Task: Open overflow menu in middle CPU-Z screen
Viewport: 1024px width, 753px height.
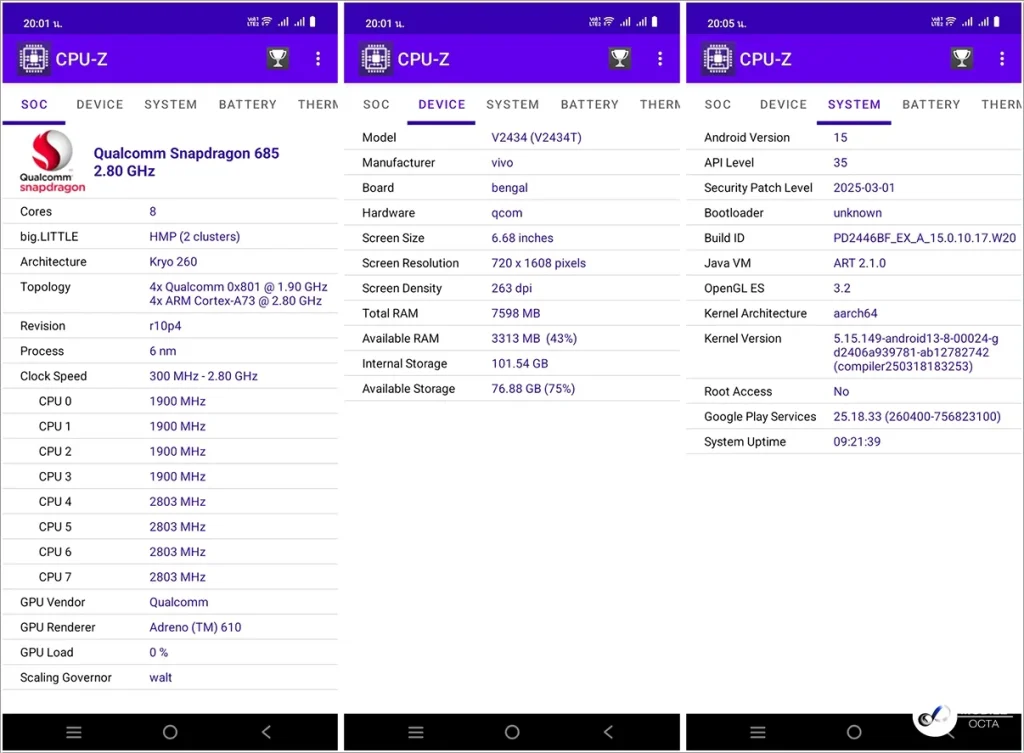Action: [660, 59]
